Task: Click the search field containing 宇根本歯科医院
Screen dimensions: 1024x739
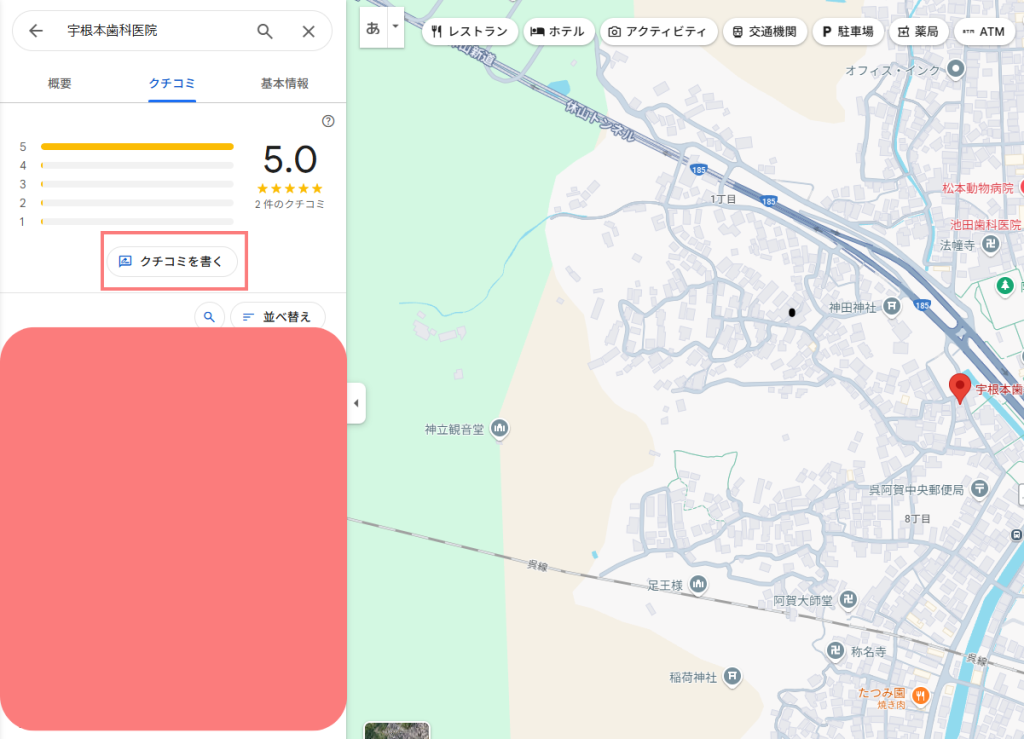Action: (150, 31)
